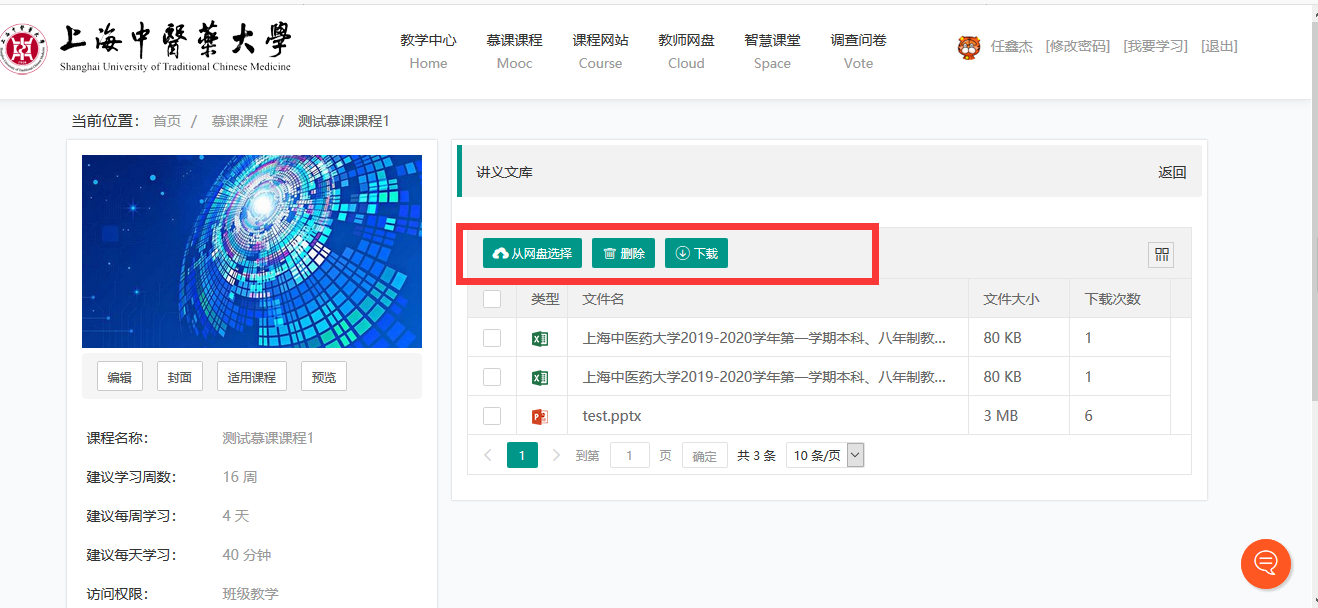Click the 删除 delete button
1318x608 pixels.
pyautogui.click(x=623, y=253)
